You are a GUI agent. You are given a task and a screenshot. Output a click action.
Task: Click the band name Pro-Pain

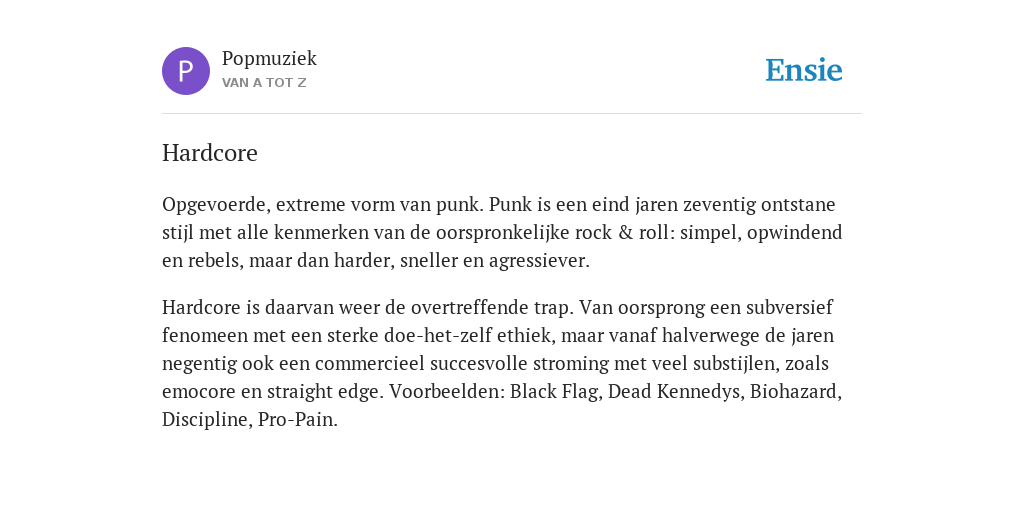(x=296, y=420)
